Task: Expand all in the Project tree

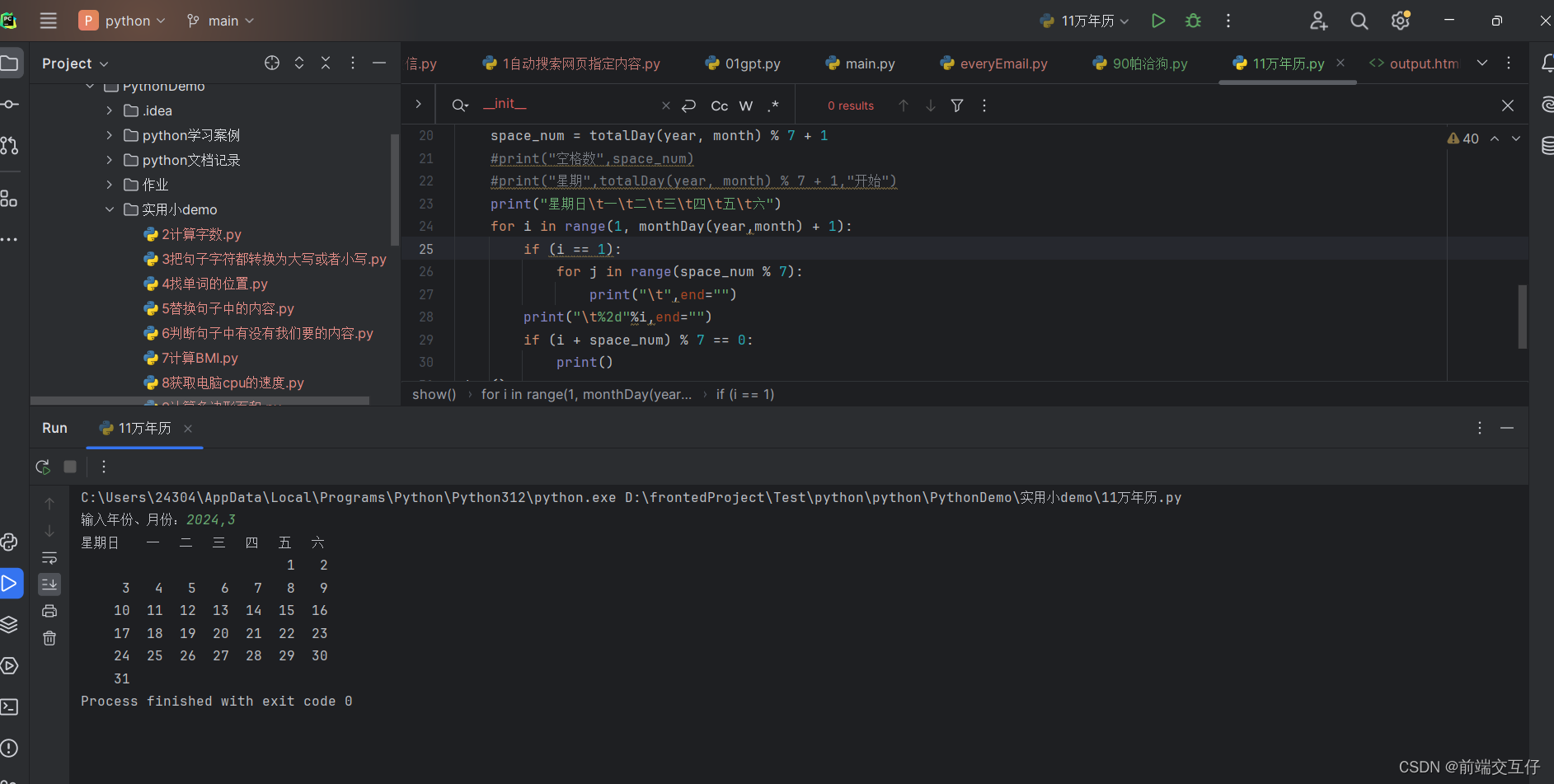Action: (x=299, y=63)
